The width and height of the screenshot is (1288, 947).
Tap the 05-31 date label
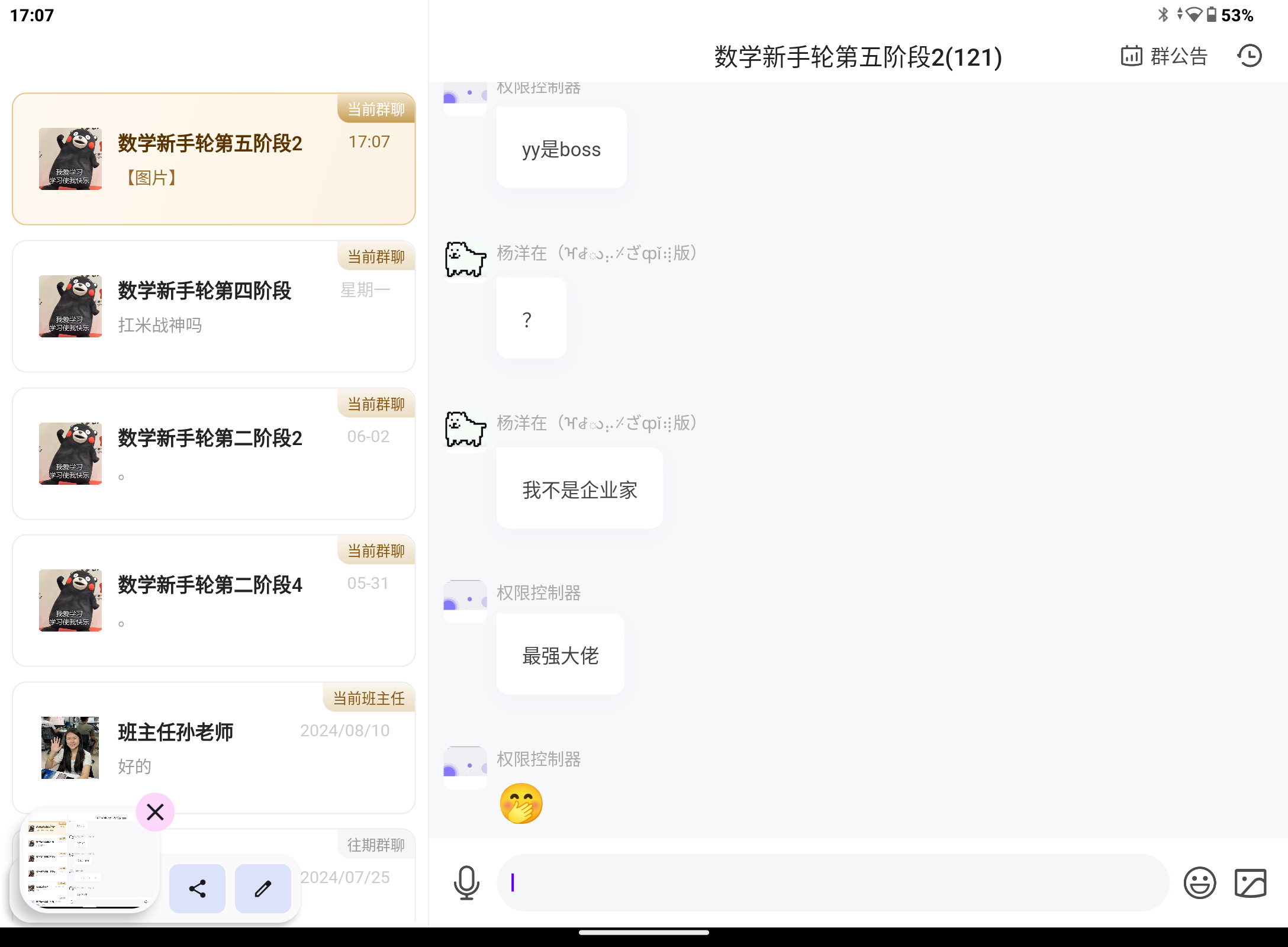(x=368, y=584)
